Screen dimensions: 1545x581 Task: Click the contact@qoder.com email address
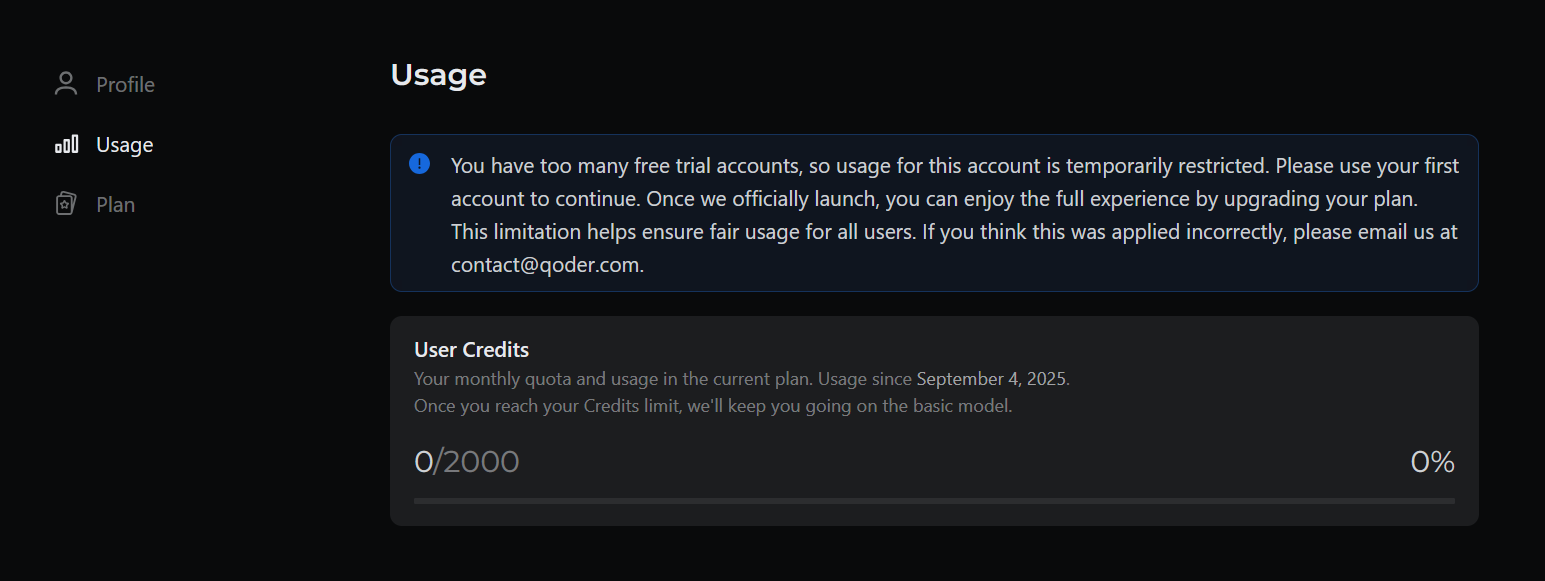point(546,266)
